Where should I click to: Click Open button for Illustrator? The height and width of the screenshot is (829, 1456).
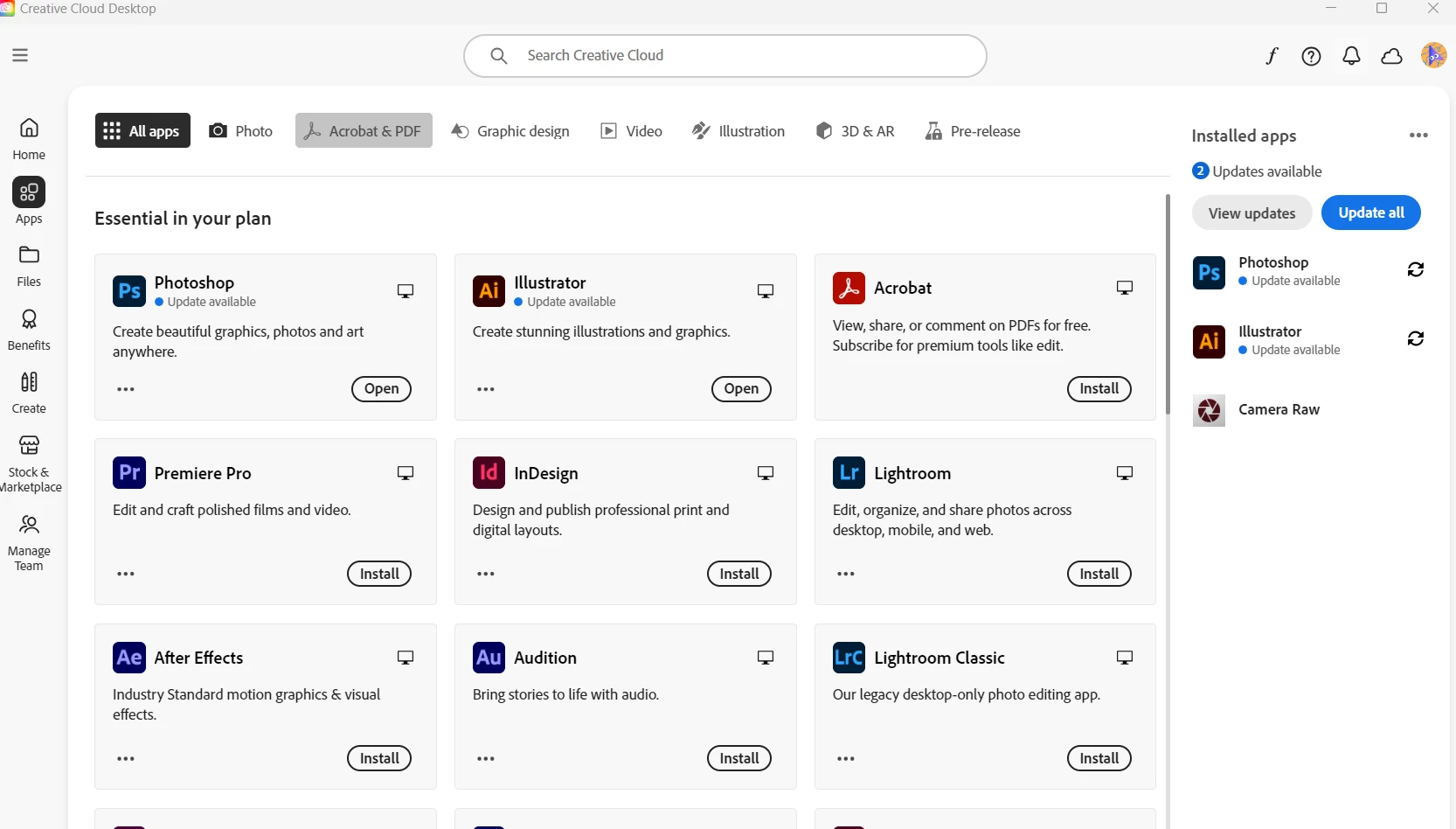[x=741, y=389]
